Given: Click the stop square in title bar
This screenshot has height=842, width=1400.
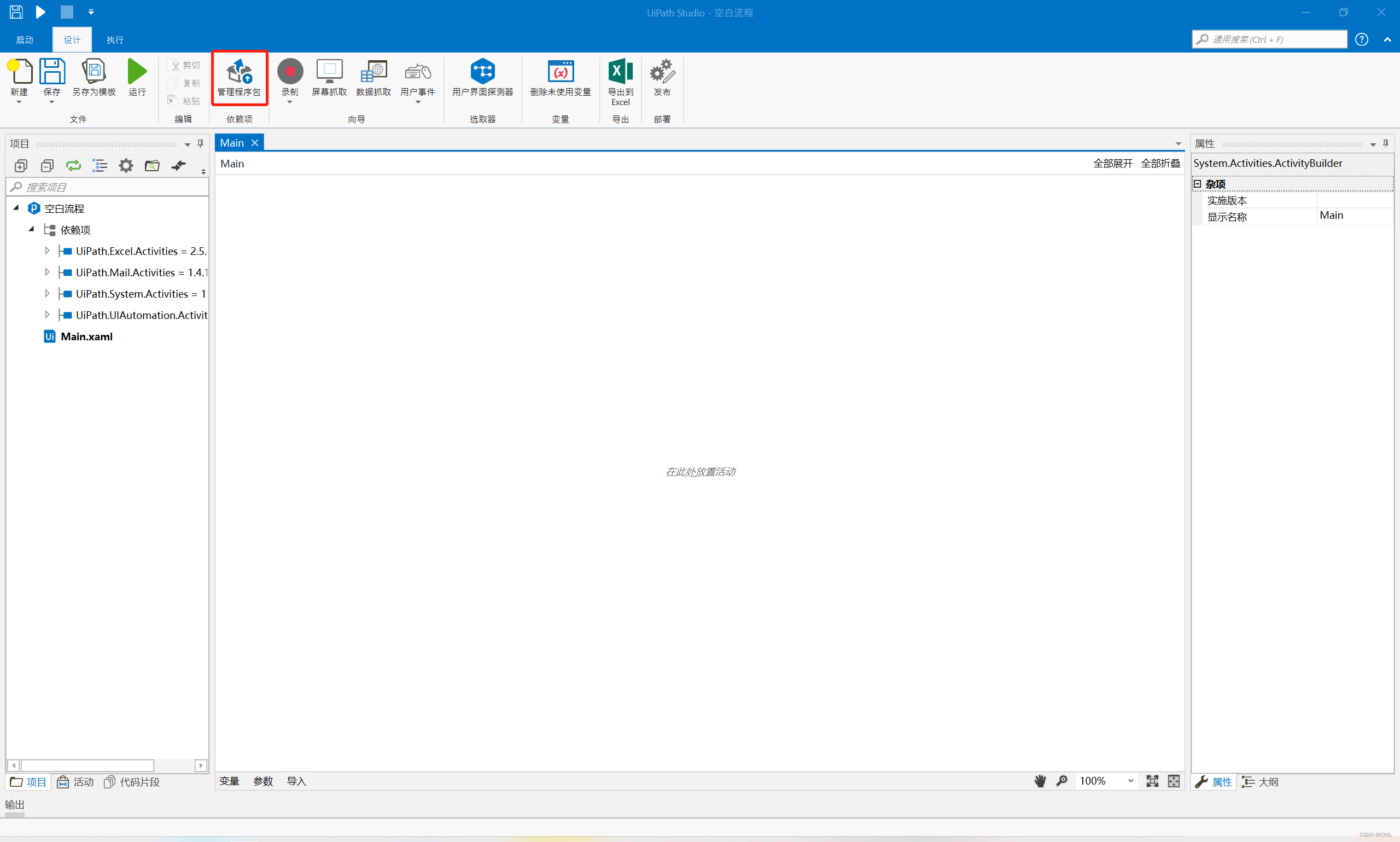Looking at the screenshot, I should pos(67,12).
